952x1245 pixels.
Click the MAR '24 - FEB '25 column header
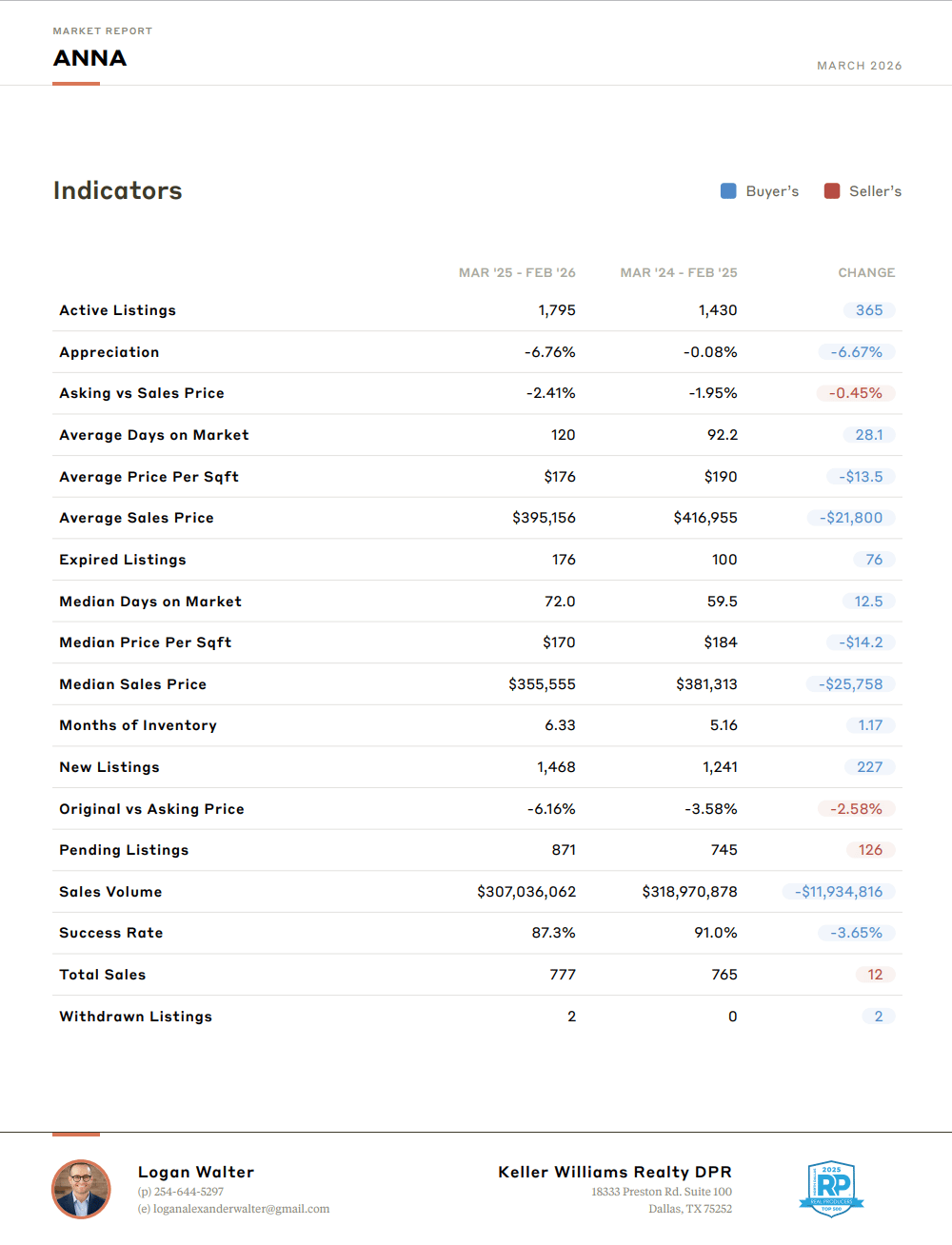click(x=678, y=272)
